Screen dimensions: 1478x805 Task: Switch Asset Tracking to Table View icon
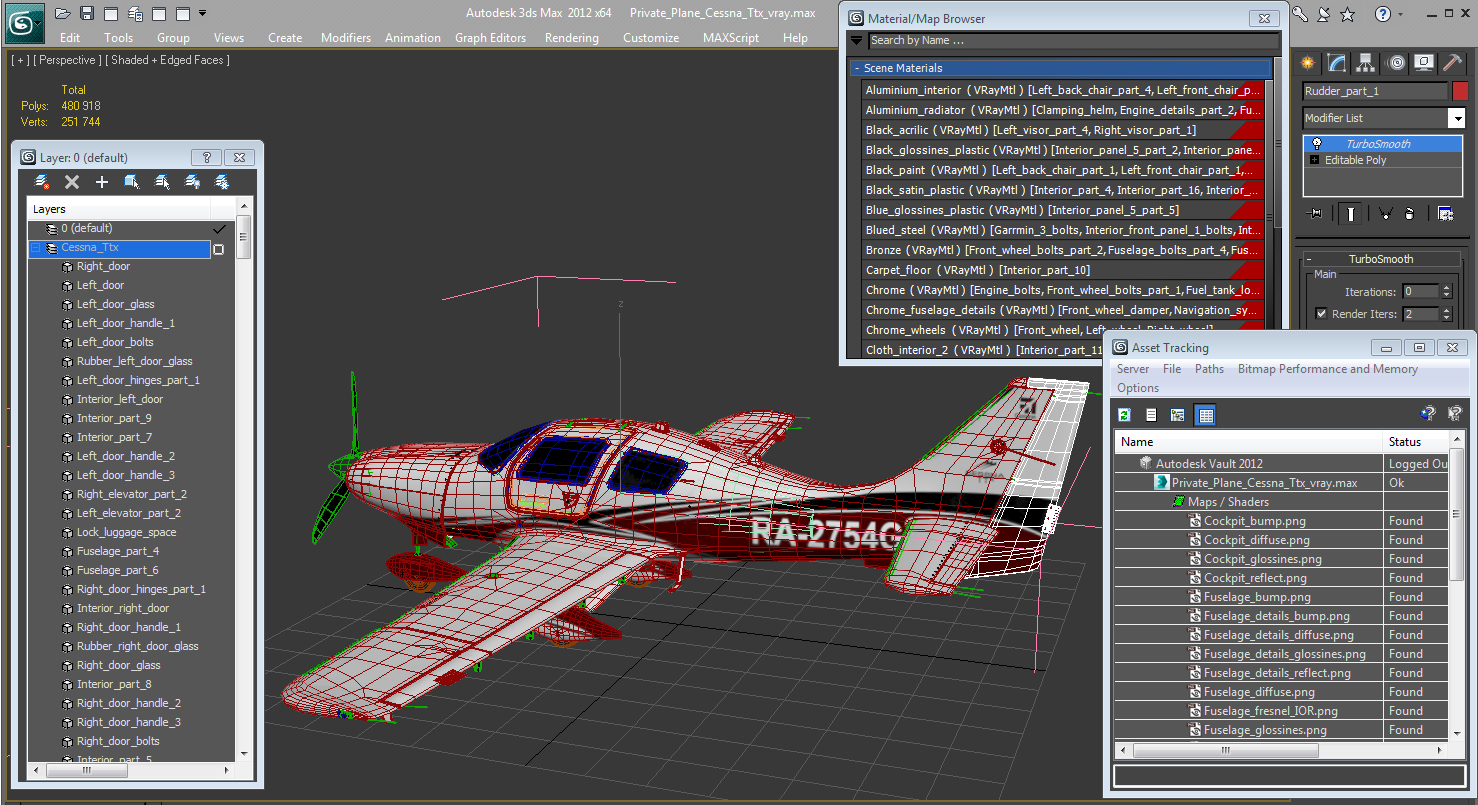[x=1205, y=415]
